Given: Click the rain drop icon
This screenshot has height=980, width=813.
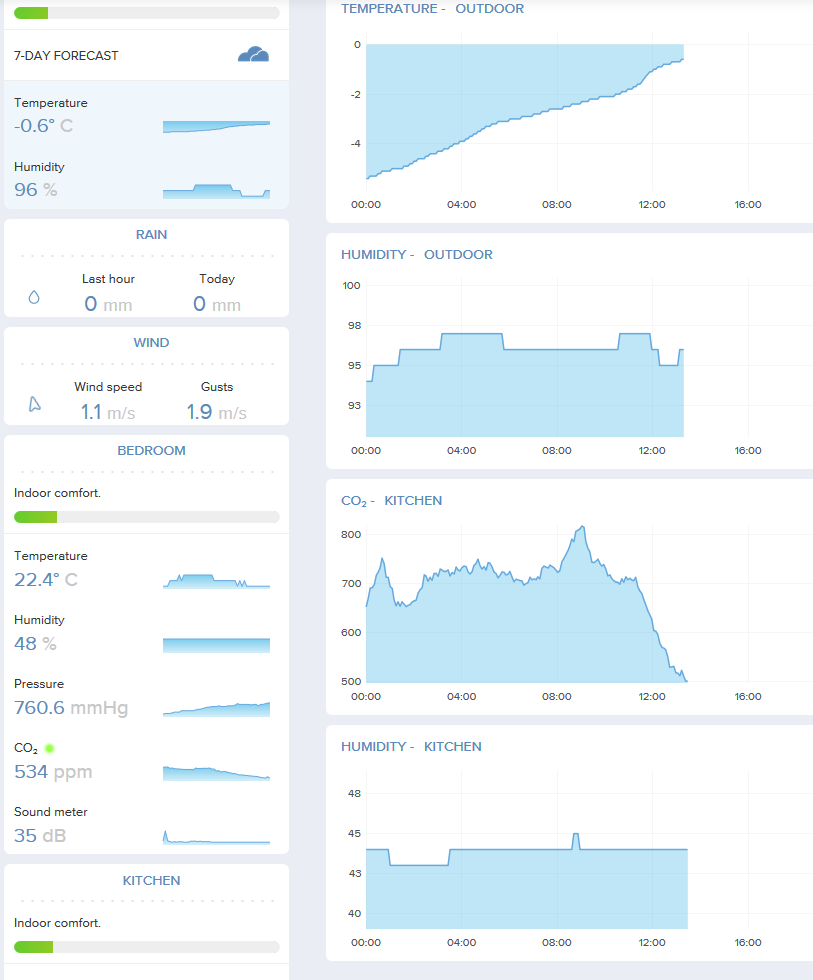Looking at the screenshot, I should pyautogui.click(x=34, y=298).
